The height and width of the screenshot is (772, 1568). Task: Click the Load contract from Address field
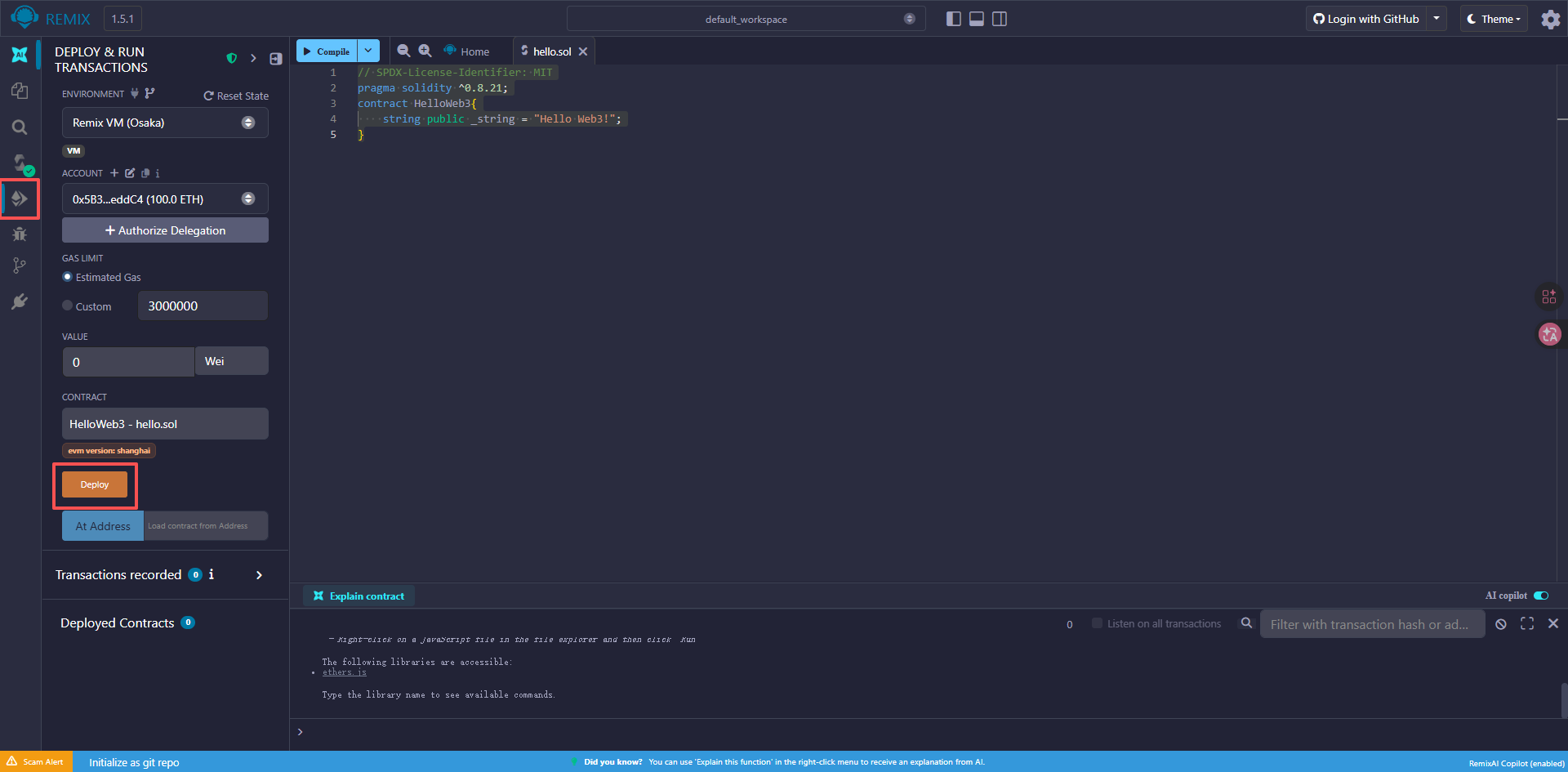[206, 526]
